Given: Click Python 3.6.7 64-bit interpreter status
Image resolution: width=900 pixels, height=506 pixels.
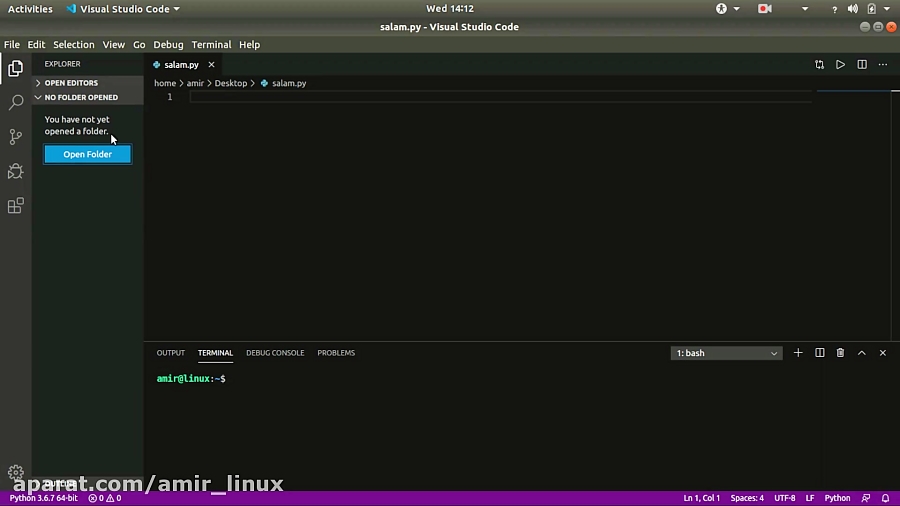Looking at the screenshot, I should click(x=44, y=498).
